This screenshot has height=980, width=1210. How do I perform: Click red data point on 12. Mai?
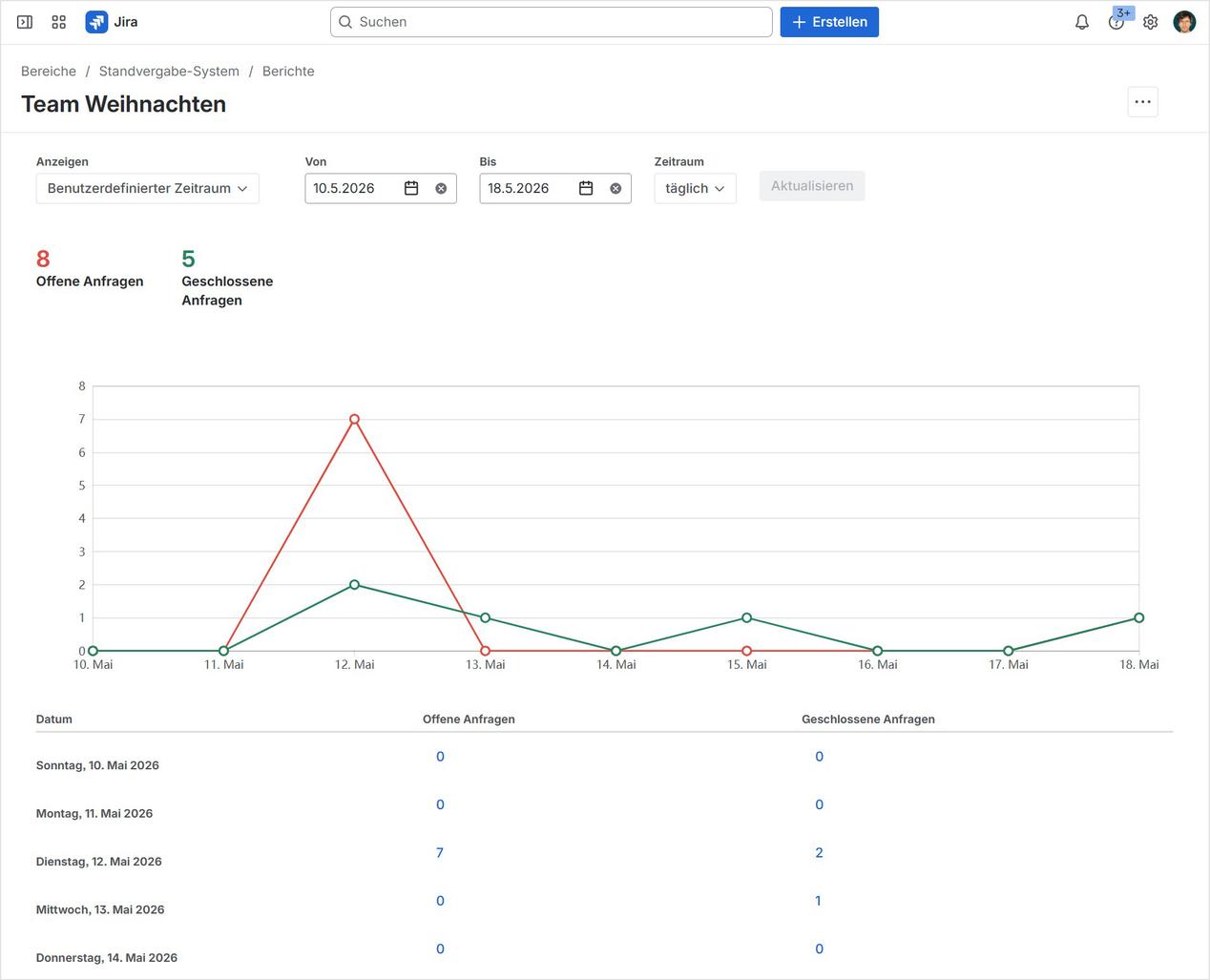(x=354, y=419)
